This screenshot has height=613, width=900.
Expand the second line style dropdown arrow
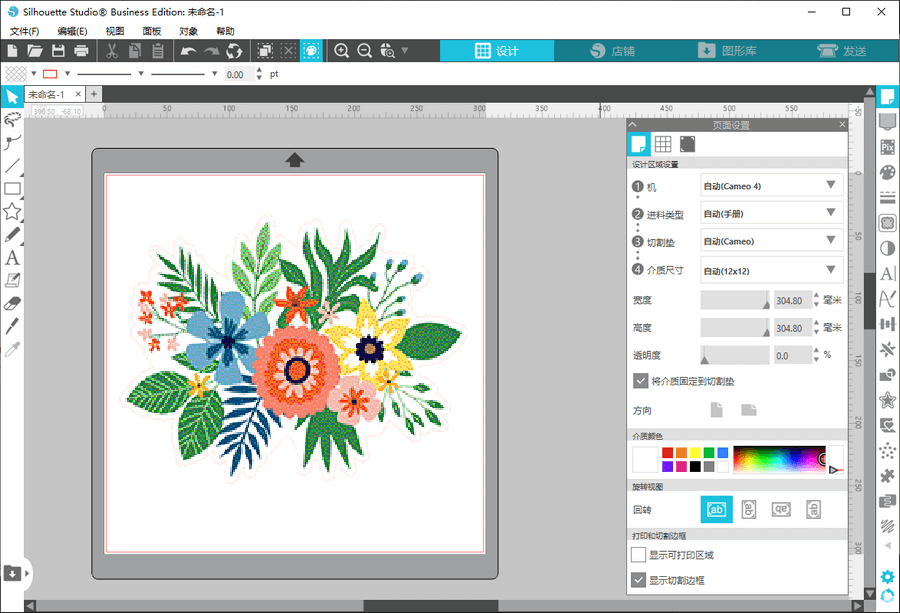[x=214, y=73]
